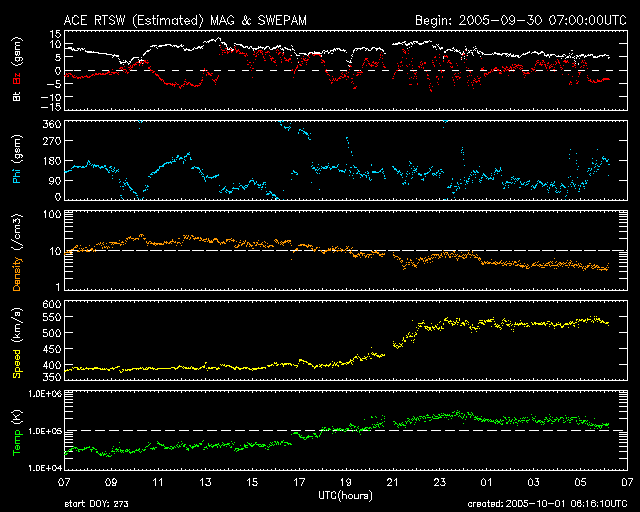This screenshot has height=512, width=640.
Task: Select the 550 tick on the Speed axis
Action: (x=52, y=318)
